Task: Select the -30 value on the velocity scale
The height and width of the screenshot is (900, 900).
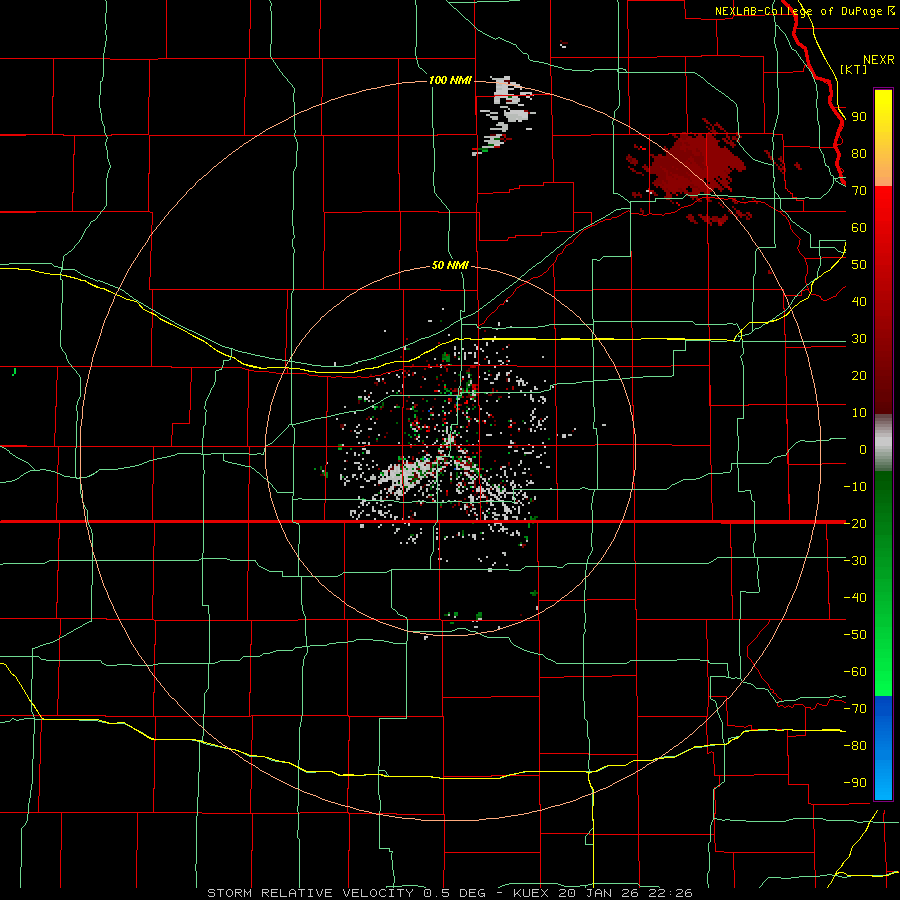Action: click(855, 561)
